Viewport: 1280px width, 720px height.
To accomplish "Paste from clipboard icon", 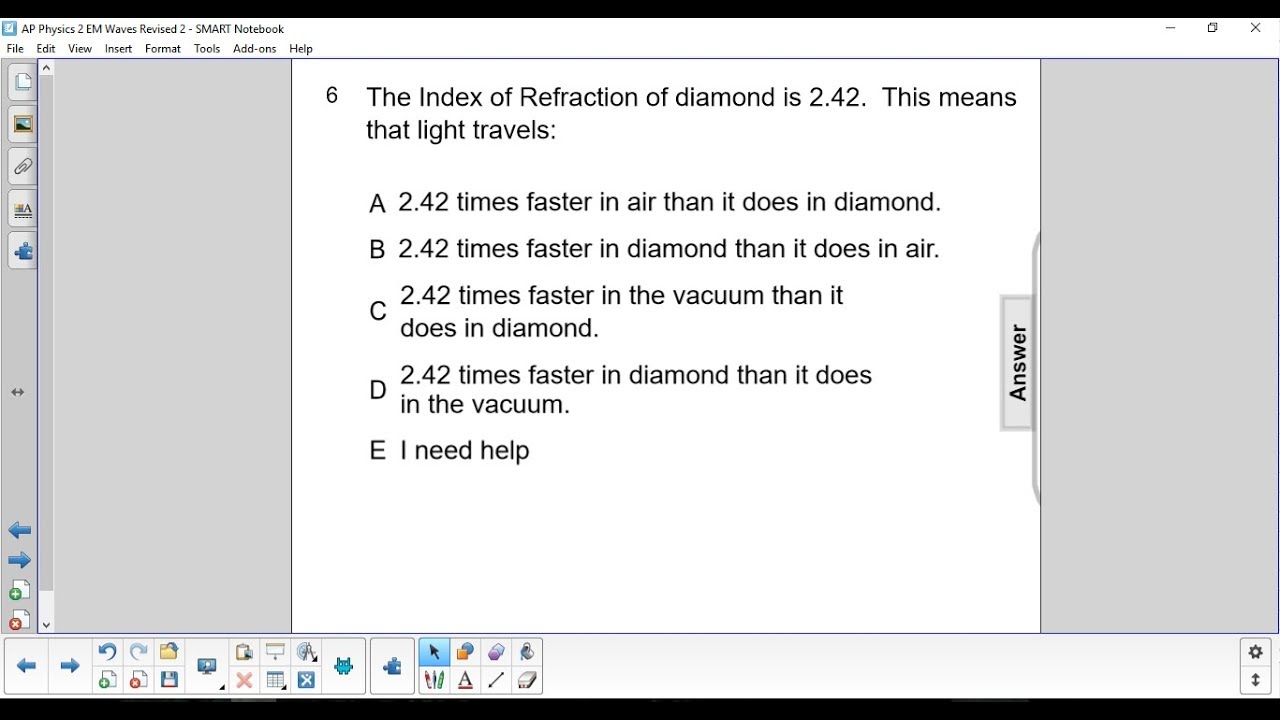I will (244, 652).
